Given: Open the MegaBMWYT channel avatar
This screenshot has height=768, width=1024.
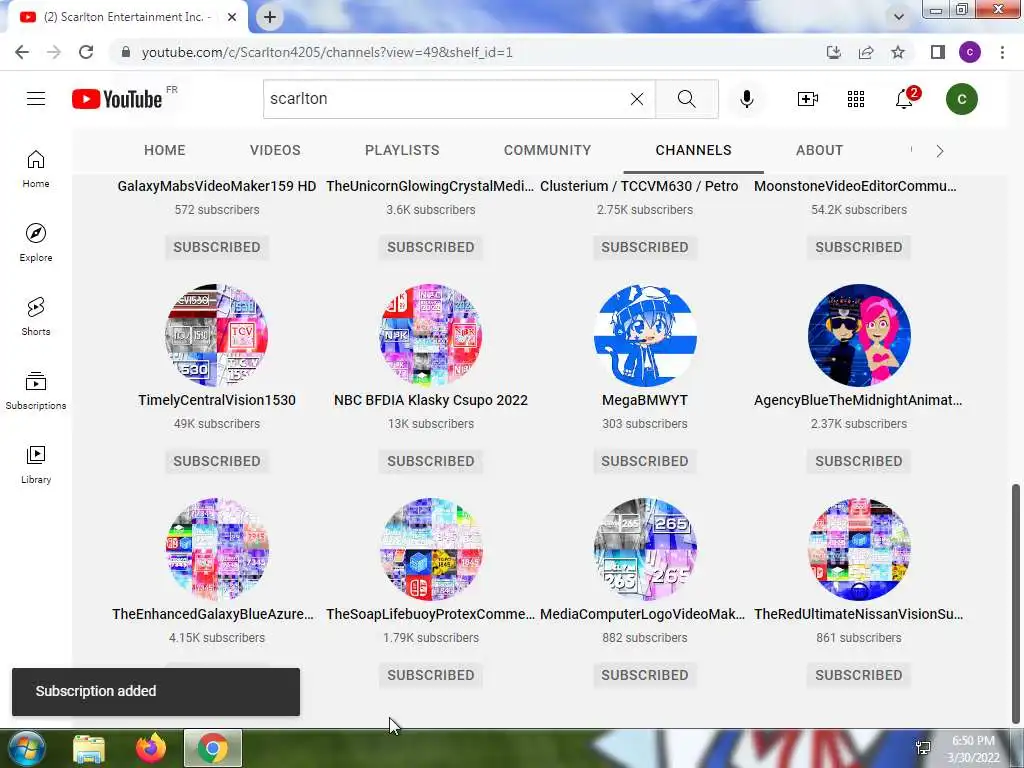Looking at the screenshot, I should pos(645,335).
